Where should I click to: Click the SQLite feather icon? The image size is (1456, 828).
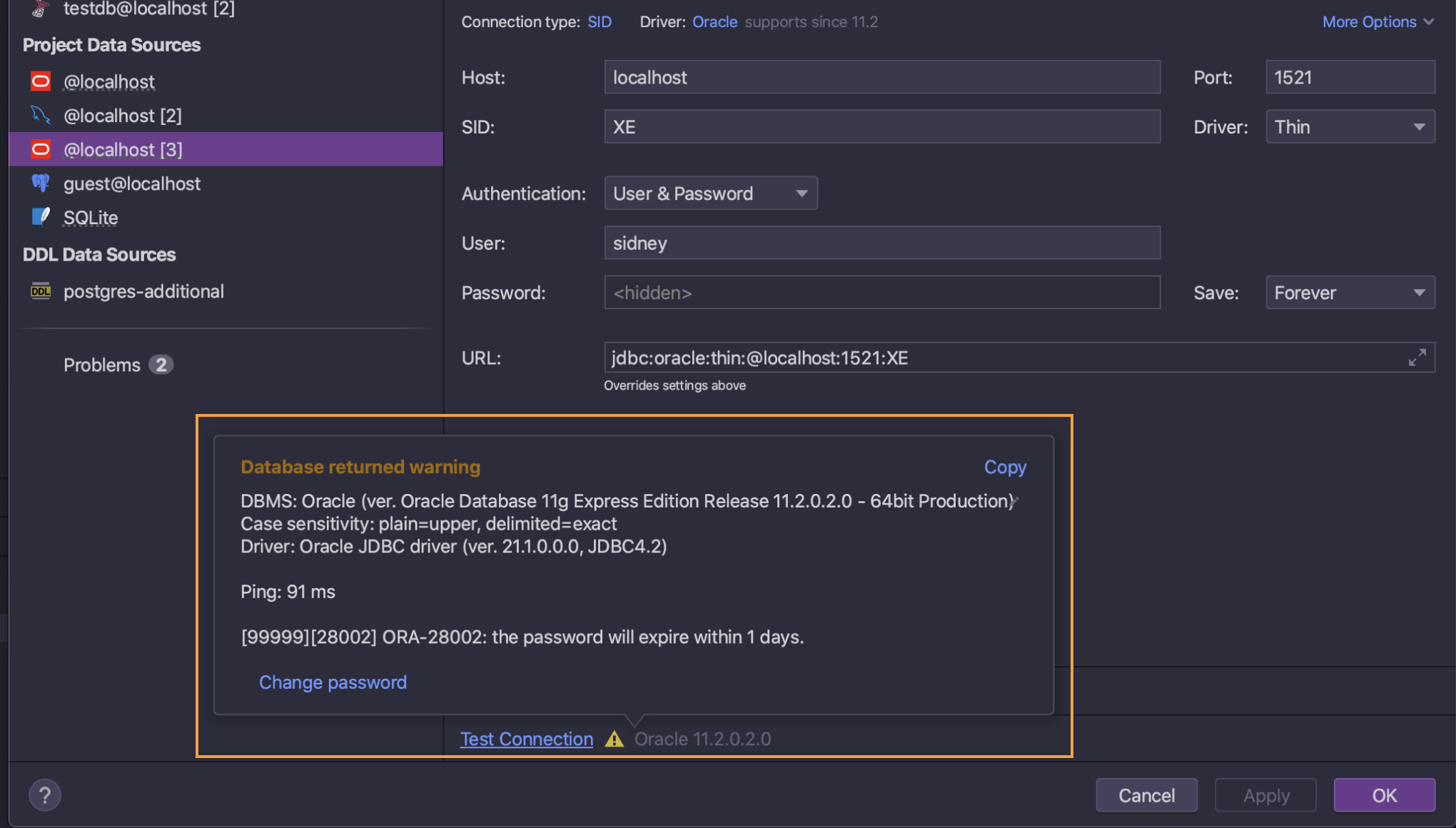click(x=41, y=217)
